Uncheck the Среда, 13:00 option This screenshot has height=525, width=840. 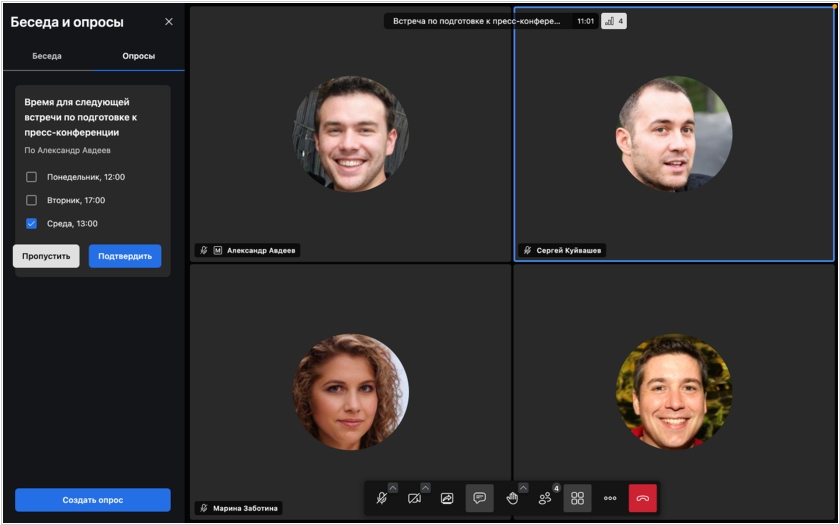tap(32, 224)
